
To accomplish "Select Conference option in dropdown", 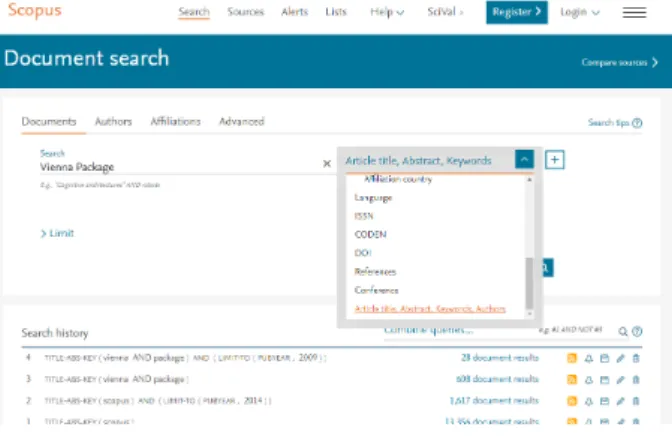I will click(376, 290).
